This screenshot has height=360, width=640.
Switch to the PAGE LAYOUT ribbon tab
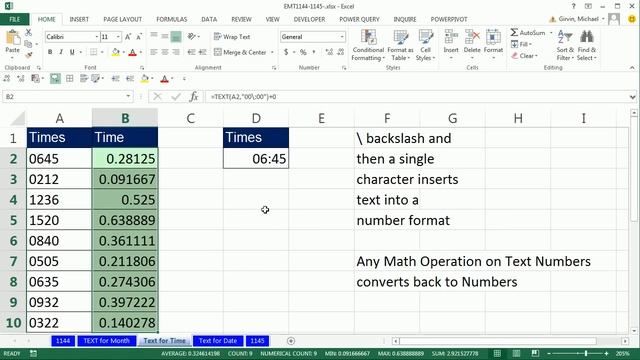[122, 19]
